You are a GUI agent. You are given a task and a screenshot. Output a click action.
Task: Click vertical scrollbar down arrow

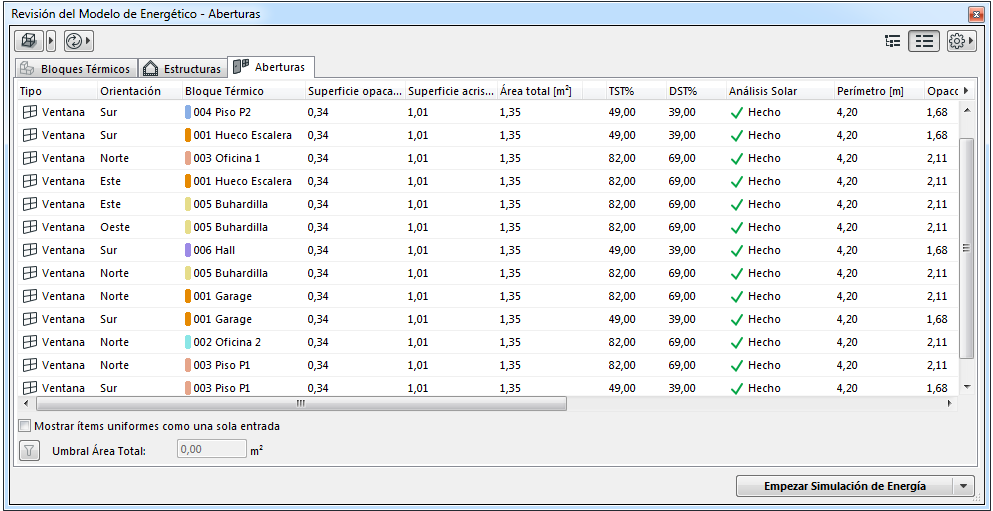pos(966,386)
